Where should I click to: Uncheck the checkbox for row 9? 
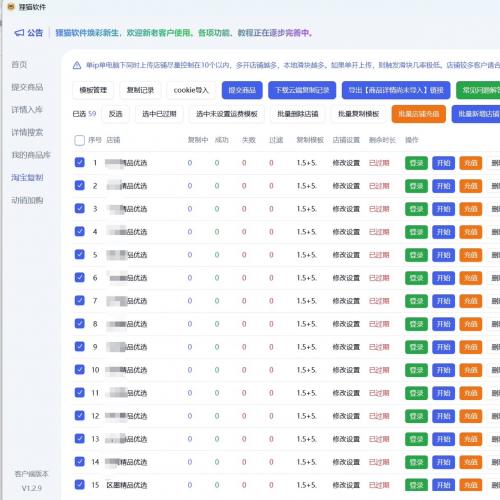[79, 346]
